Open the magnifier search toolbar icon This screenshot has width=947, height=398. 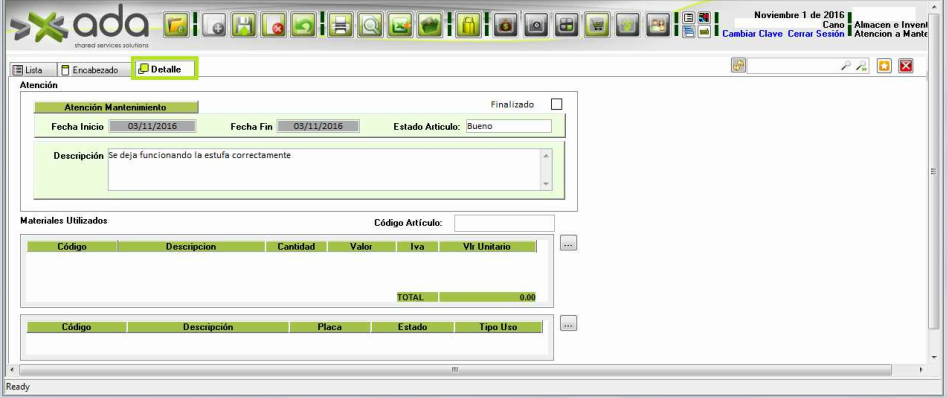370,25
